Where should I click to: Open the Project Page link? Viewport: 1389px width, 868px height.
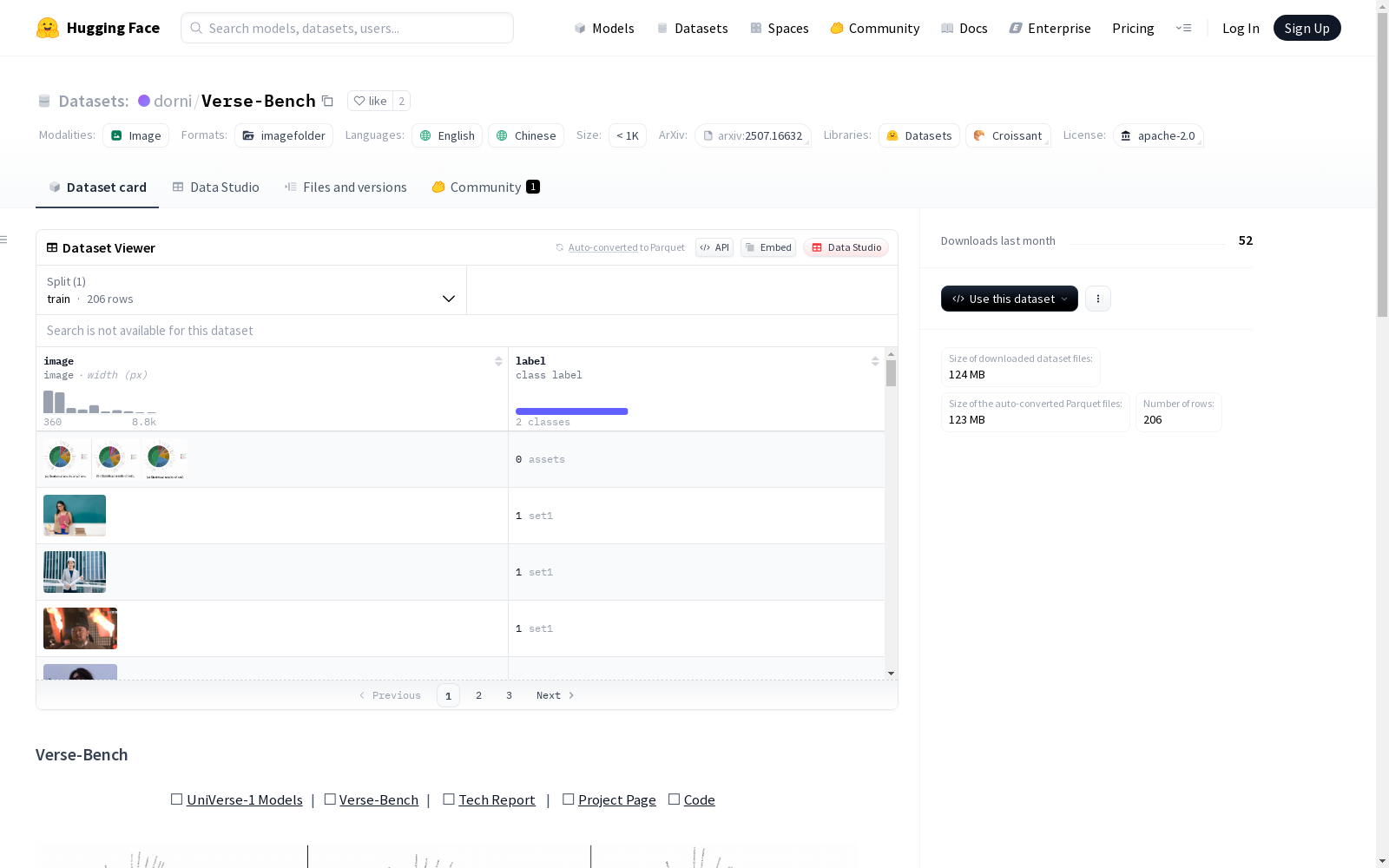[617, 799]
